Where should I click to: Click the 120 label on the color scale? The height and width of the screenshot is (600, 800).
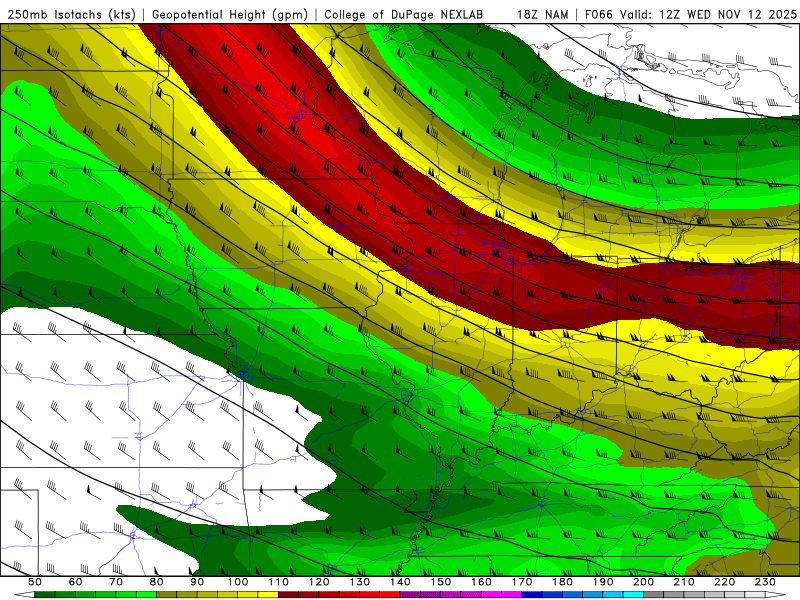(319, 582)
